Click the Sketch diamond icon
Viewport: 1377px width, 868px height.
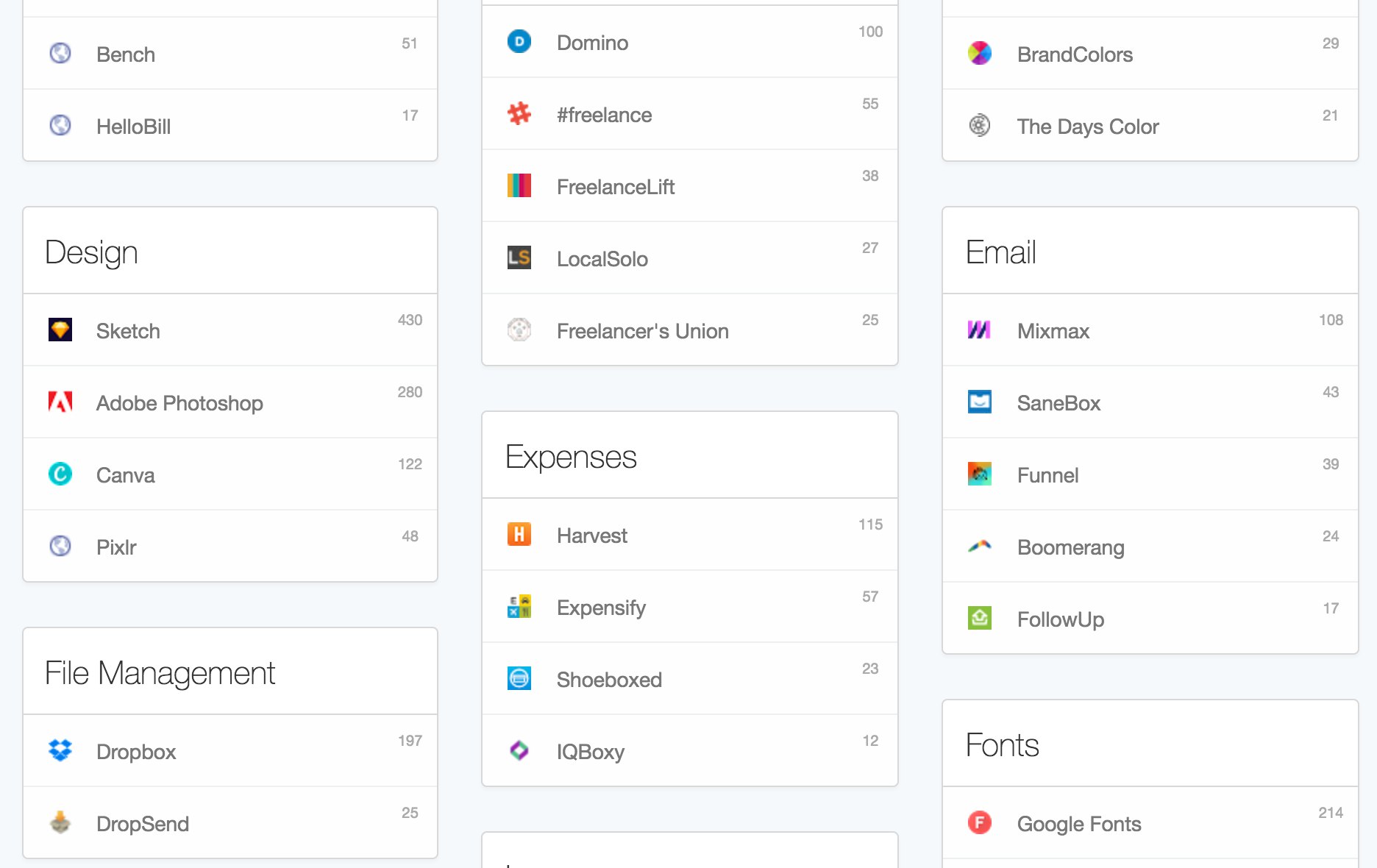(x=60, y=330)
